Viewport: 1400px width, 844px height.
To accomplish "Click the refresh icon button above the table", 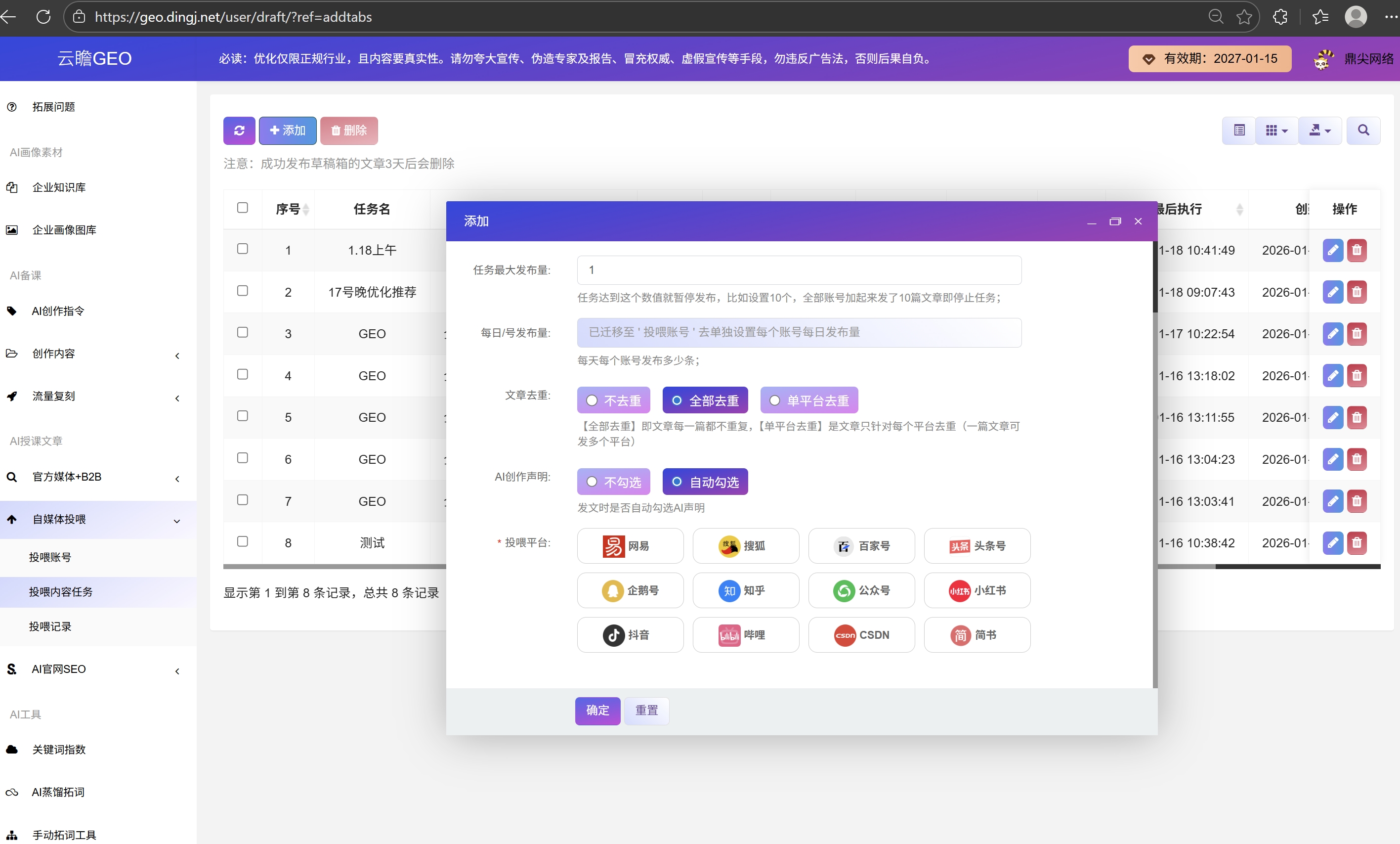I will click(x=239, y=130).
